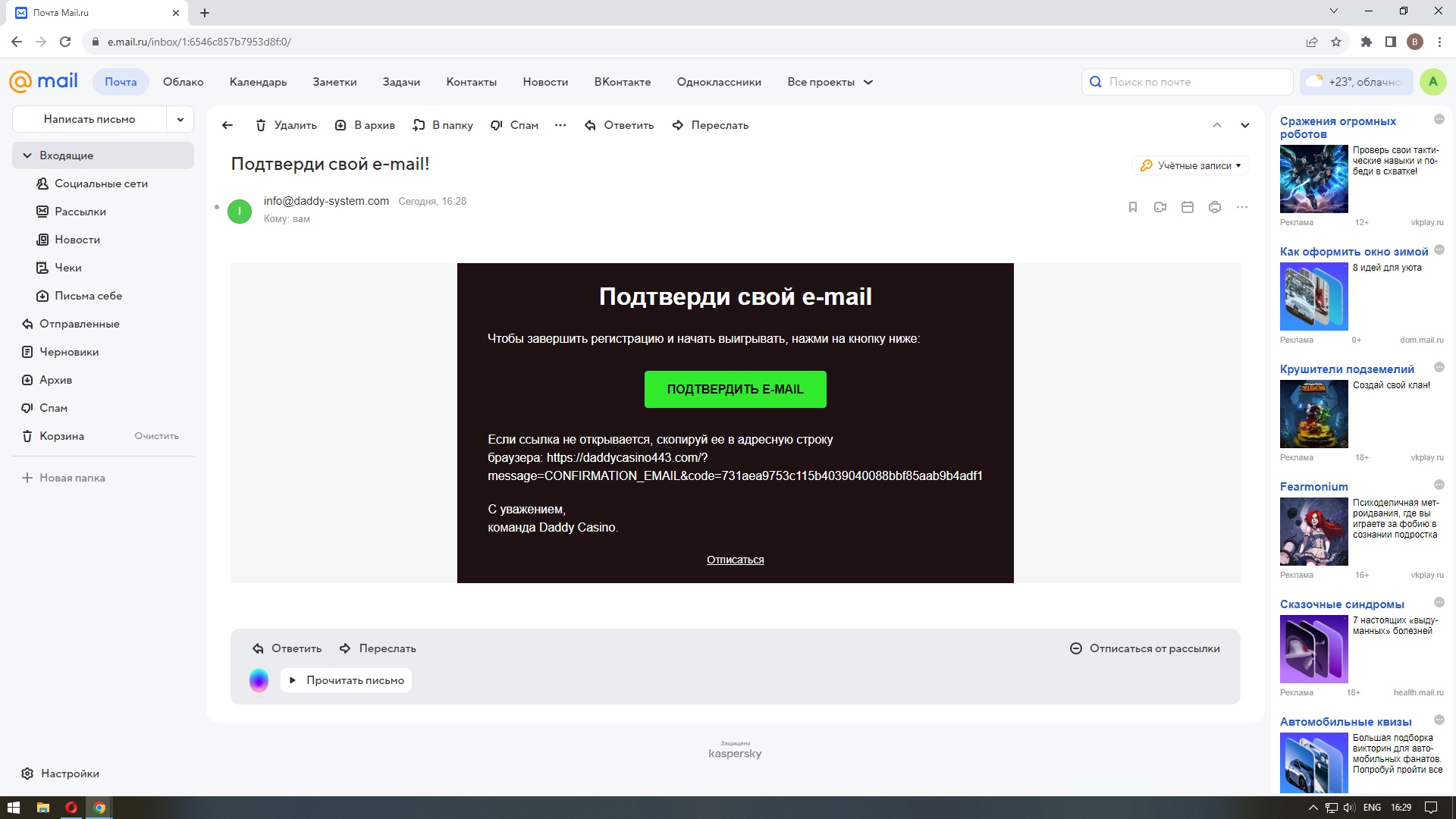Click Ответить in the top toolbar
Viewport: 1456px width, 819px height.
pyautogui.click(x=619, y=125)
